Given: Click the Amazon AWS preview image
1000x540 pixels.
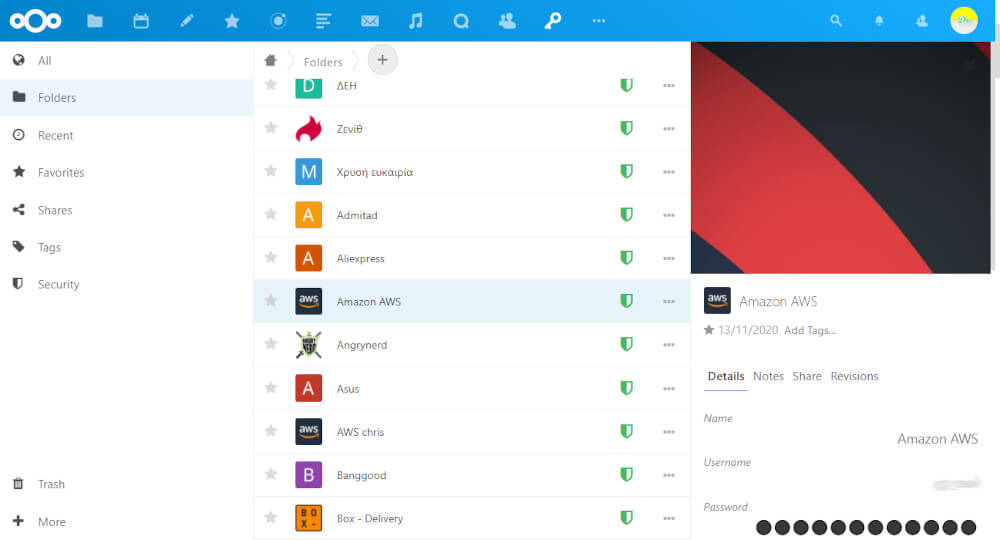Looking at the screenshot, I should coord(841,157).
